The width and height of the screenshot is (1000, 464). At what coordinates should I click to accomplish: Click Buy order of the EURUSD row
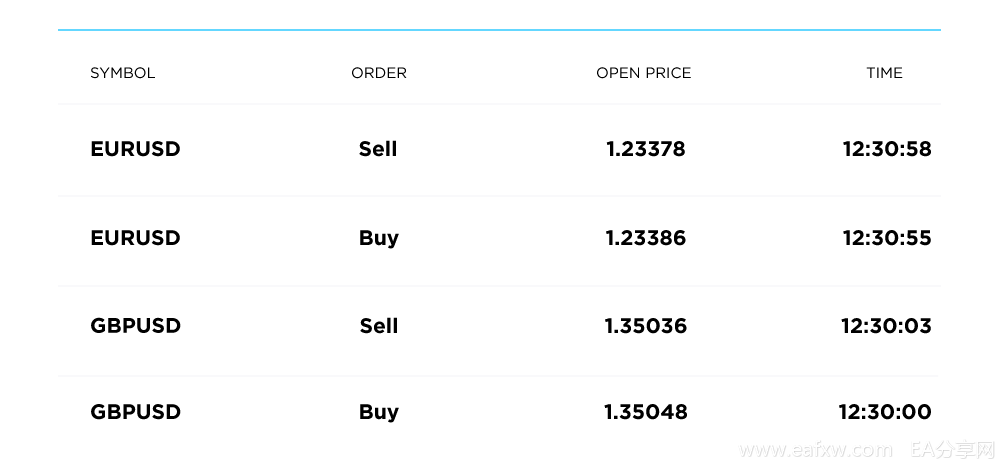(379, 238)
